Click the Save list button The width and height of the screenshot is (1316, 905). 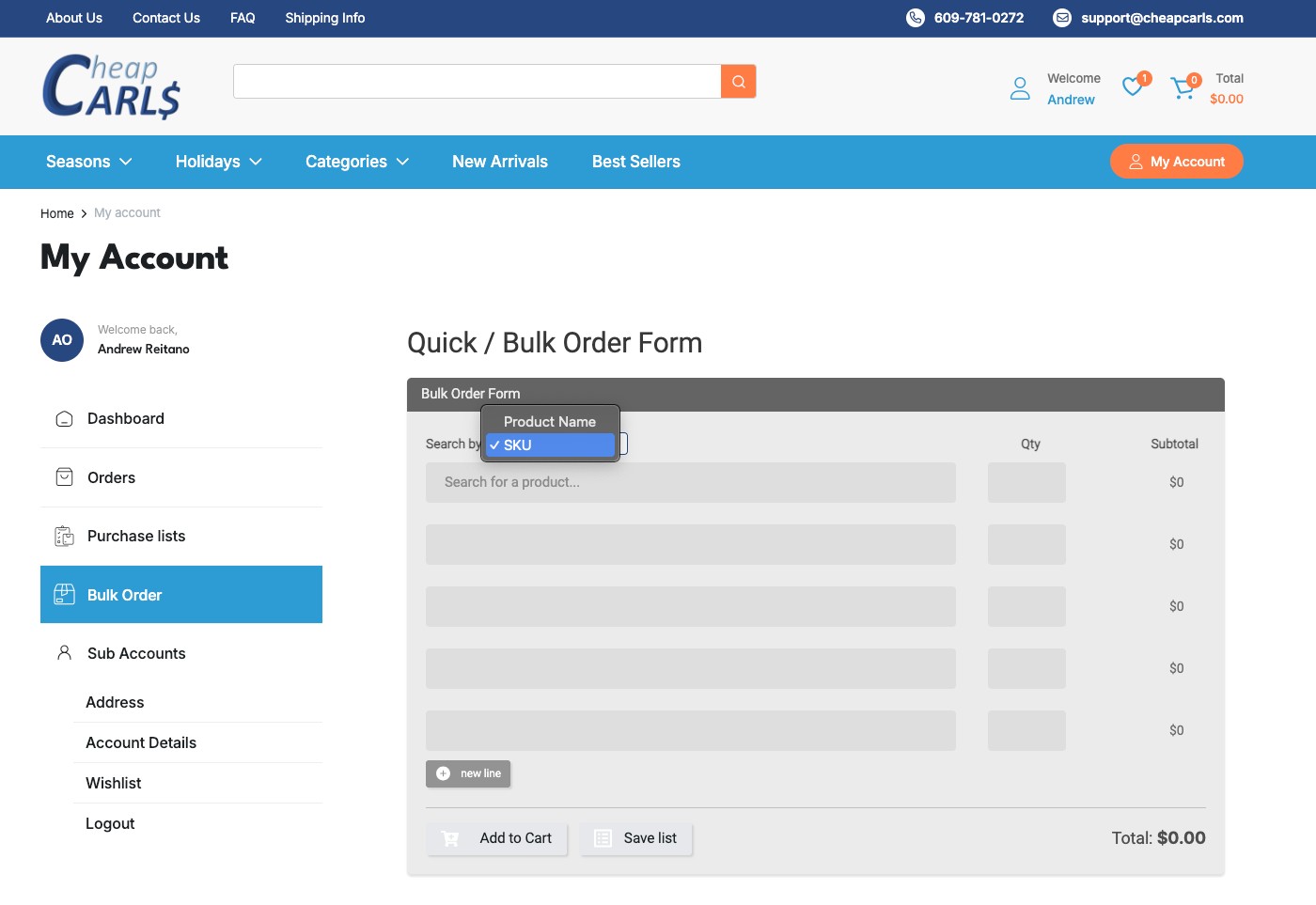coord(636,838)
